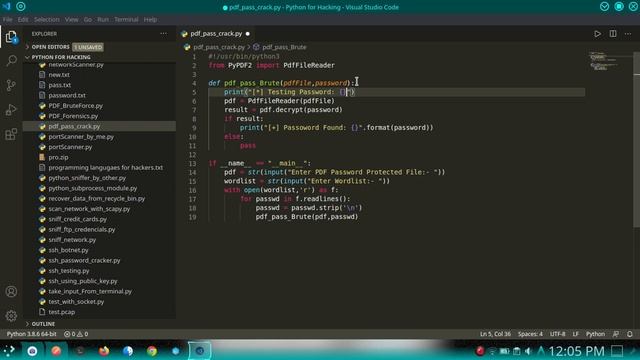
Task: Click pdf_pass_crack.py in the breadcrumb
Action: point(219,47)
